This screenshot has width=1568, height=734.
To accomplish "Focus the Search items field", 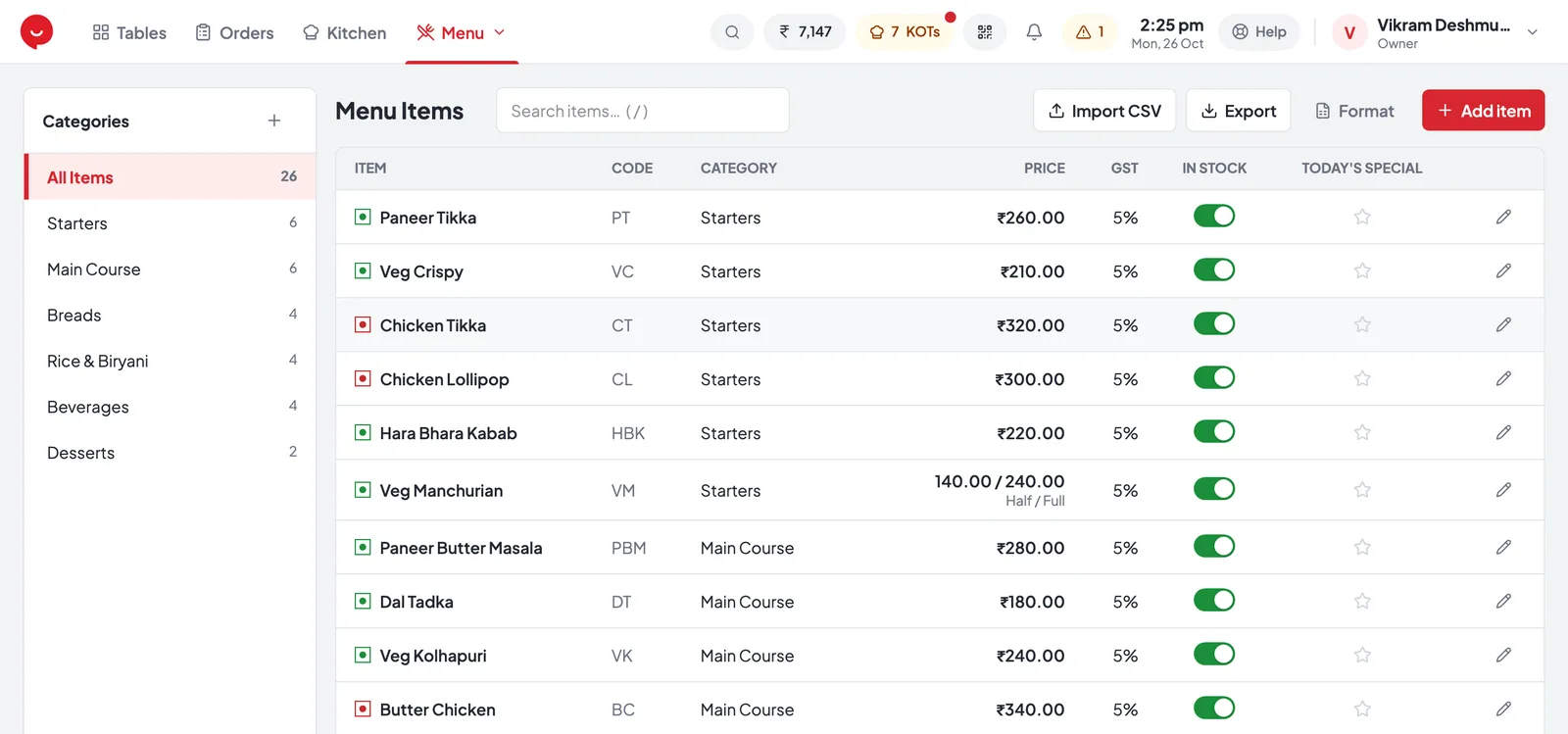I will pos(643,111).
